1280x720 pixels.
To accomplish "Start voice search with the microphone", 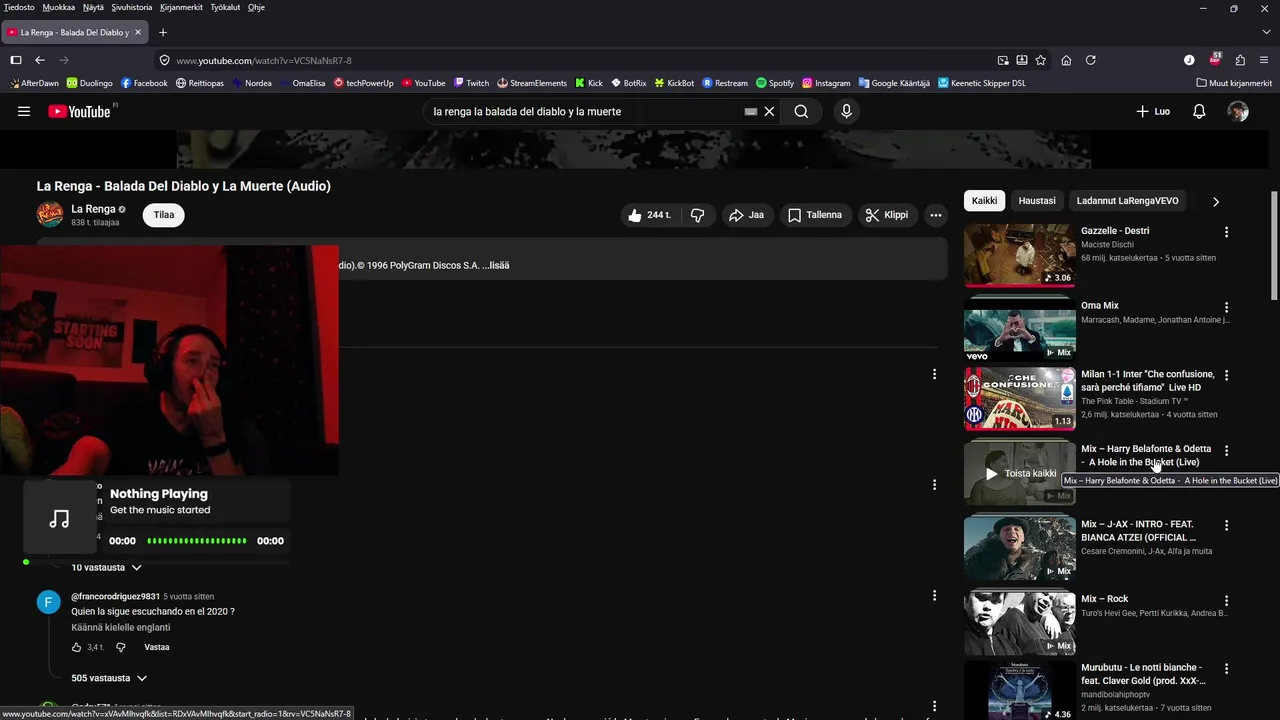I will (846, 111).
